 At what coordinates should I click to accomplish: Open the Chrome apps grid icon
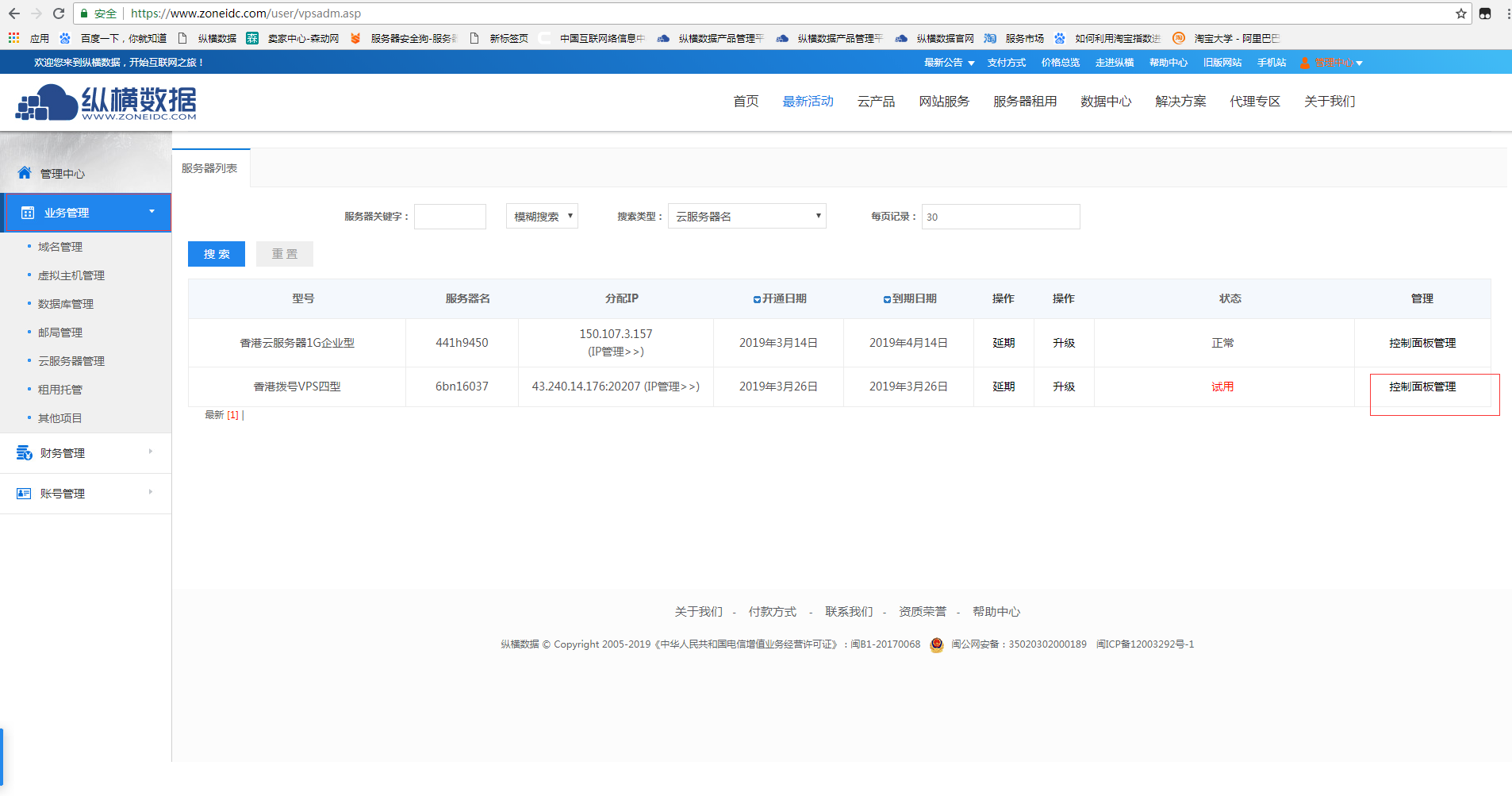[13, 38]
